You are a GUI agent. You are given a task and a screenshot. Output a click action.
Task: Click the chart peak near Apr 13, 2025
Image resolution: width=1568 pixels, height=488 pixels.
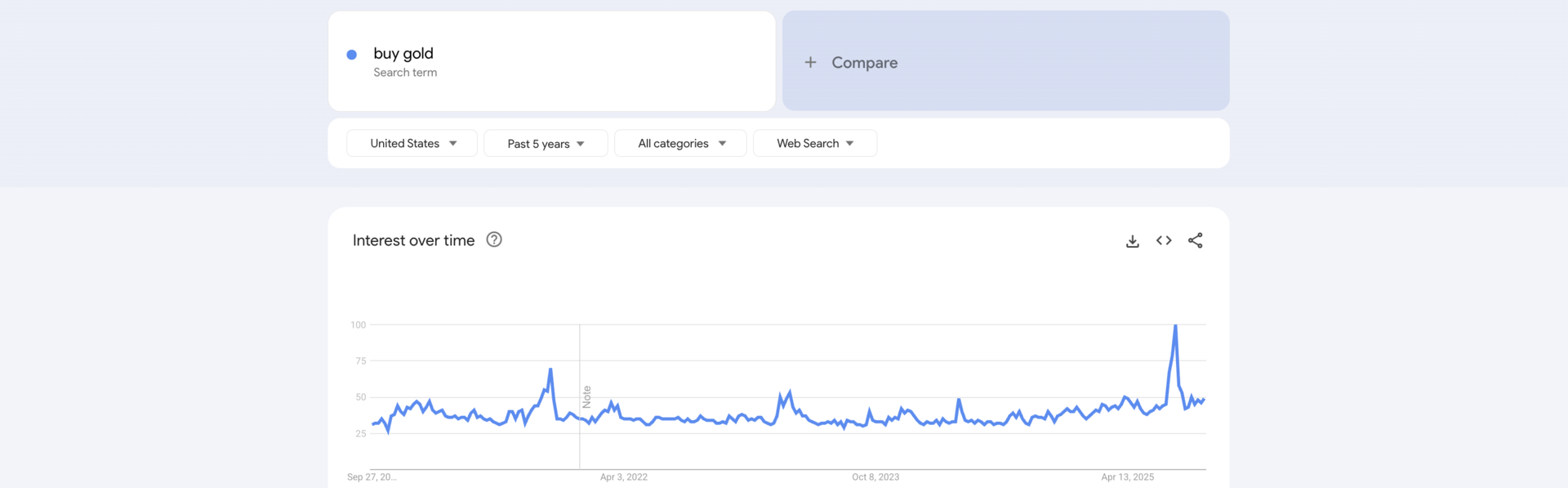coord(1176,325)
